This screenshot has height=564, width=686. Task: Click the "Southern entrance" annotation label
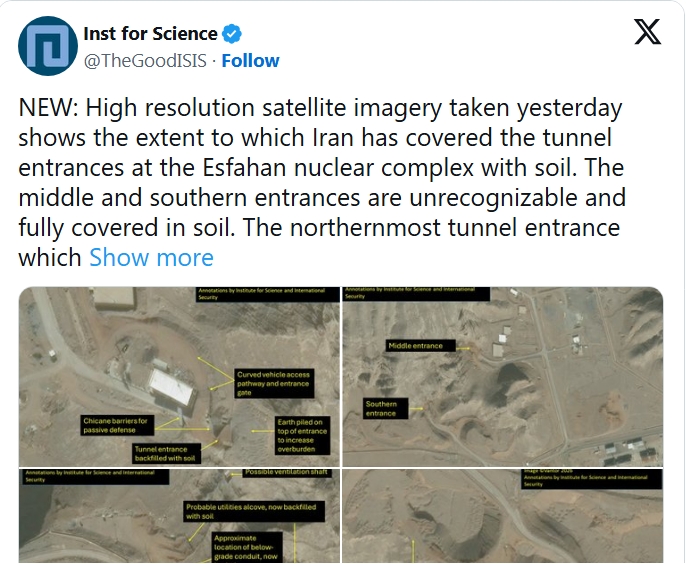pos(381,409)
